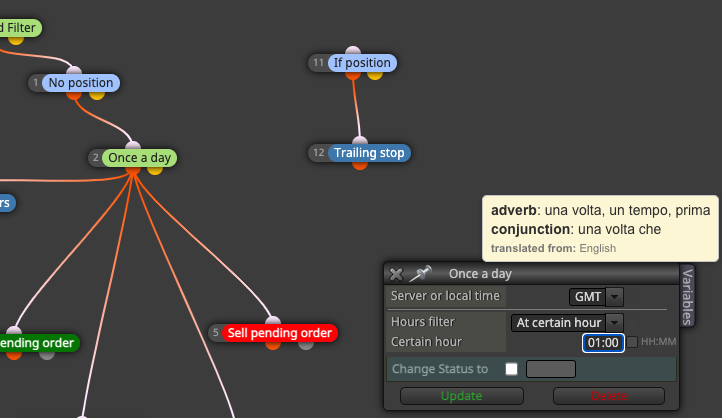Pin the Once a day properties panel
Screen dimensions: 722x418
tap(420, 273)
